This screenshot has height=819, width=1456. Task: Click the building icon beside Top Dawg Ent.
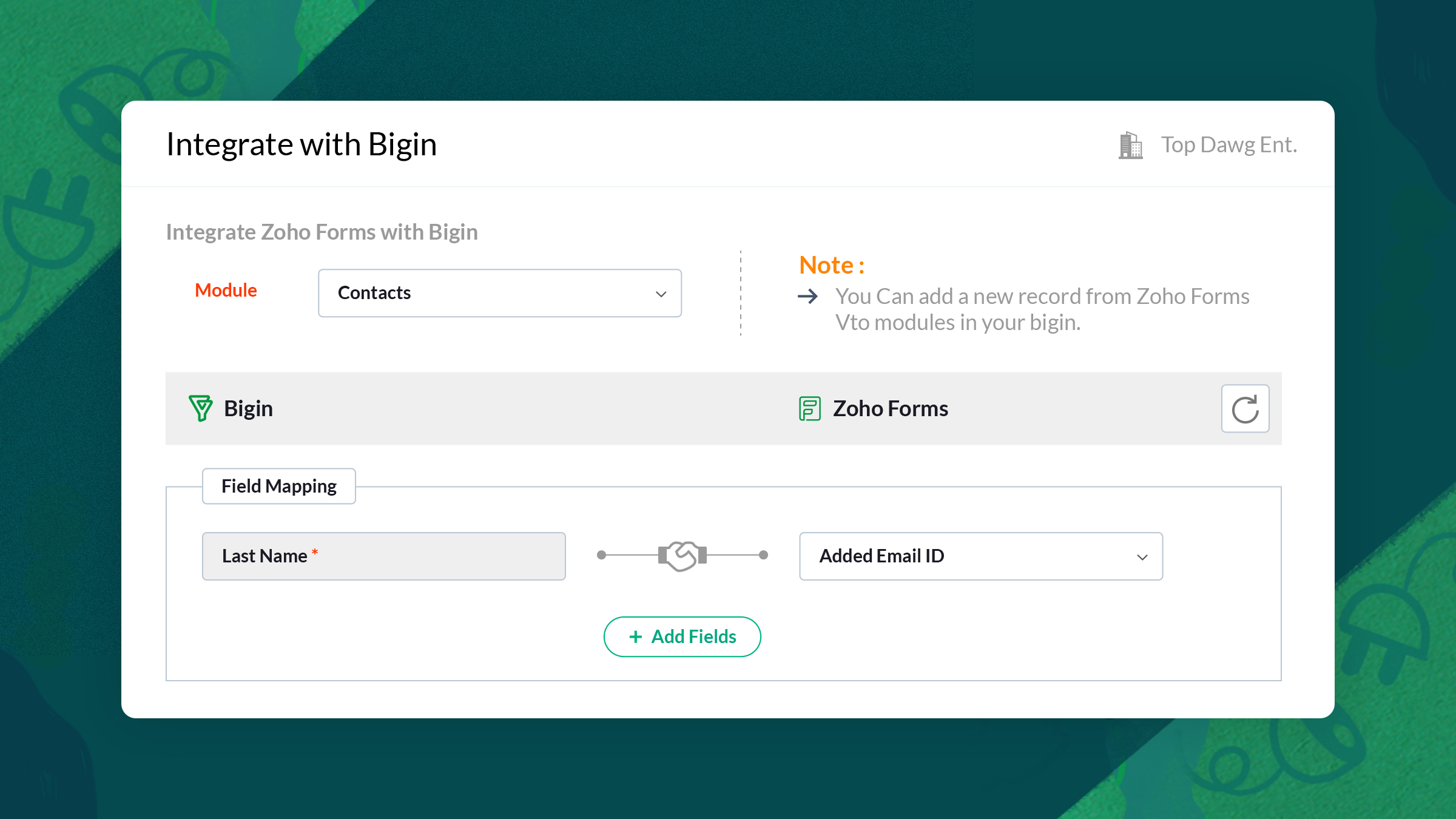pos(1130,144)
